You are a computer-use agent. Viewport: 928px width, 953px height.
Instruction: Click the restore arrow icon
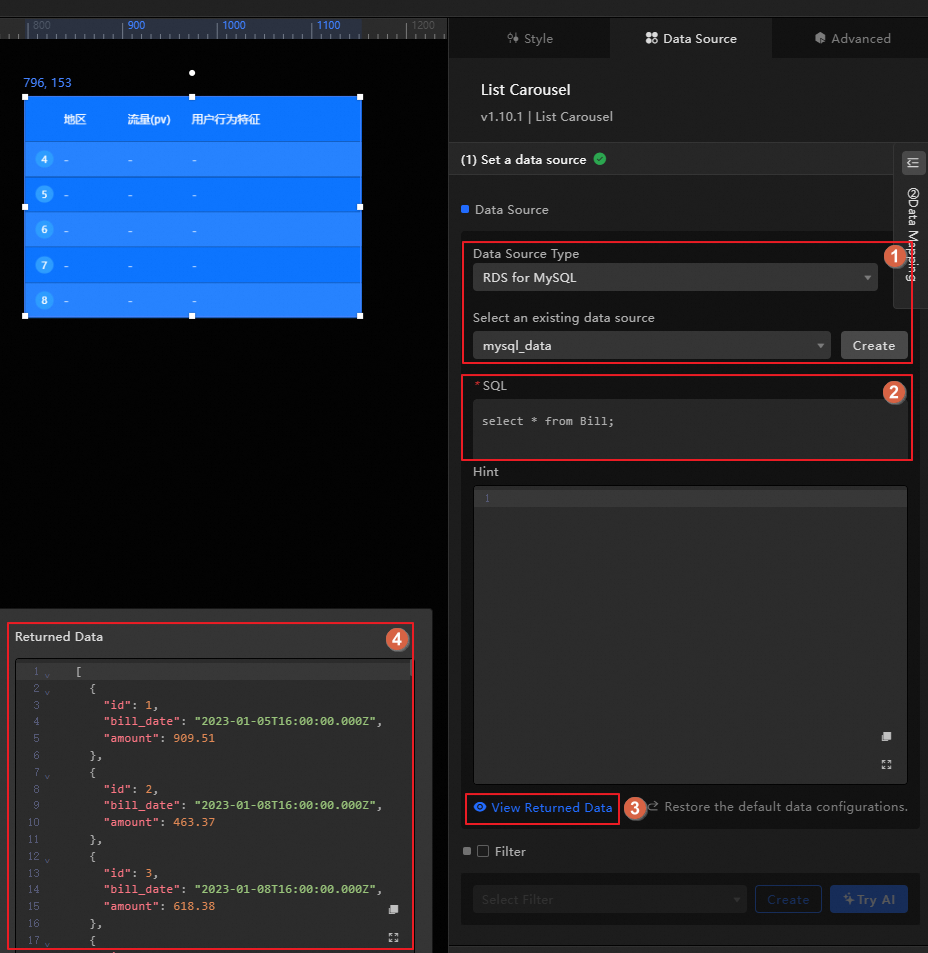pos(653,807)
